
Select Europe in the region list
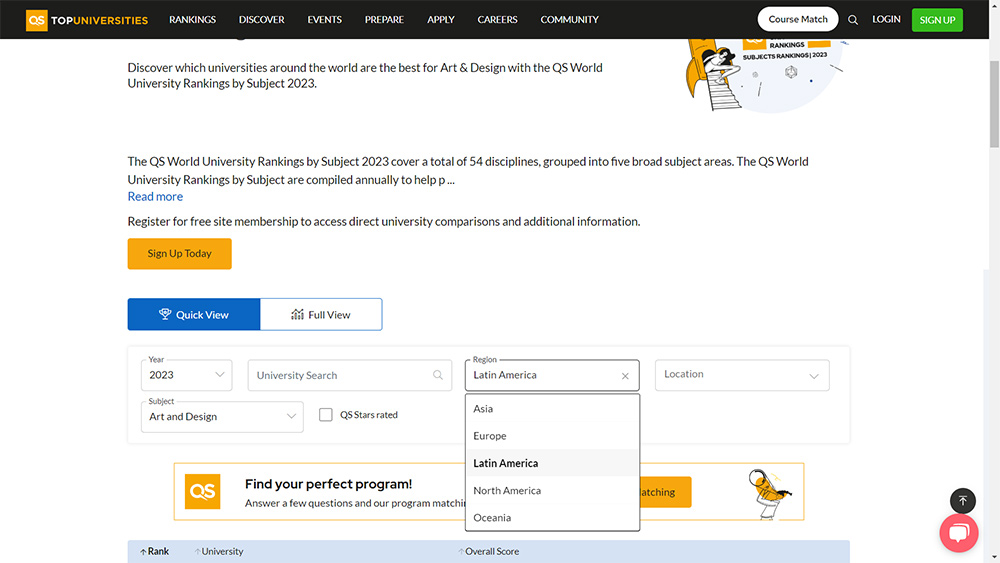(552, 436)
